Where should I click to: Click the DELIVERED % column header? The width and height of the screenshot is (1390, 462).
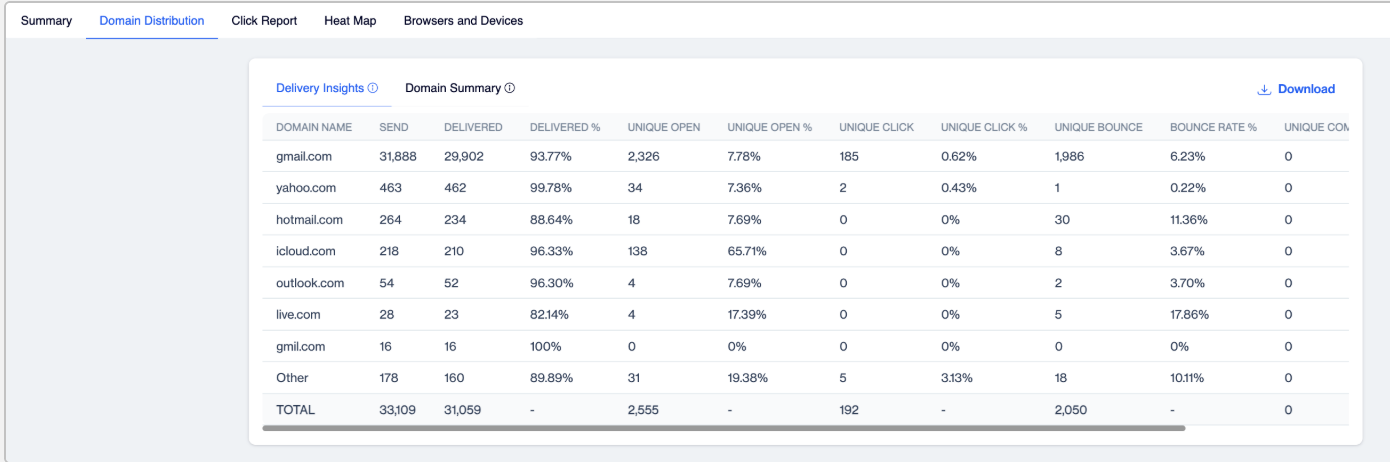coord(565,127)
